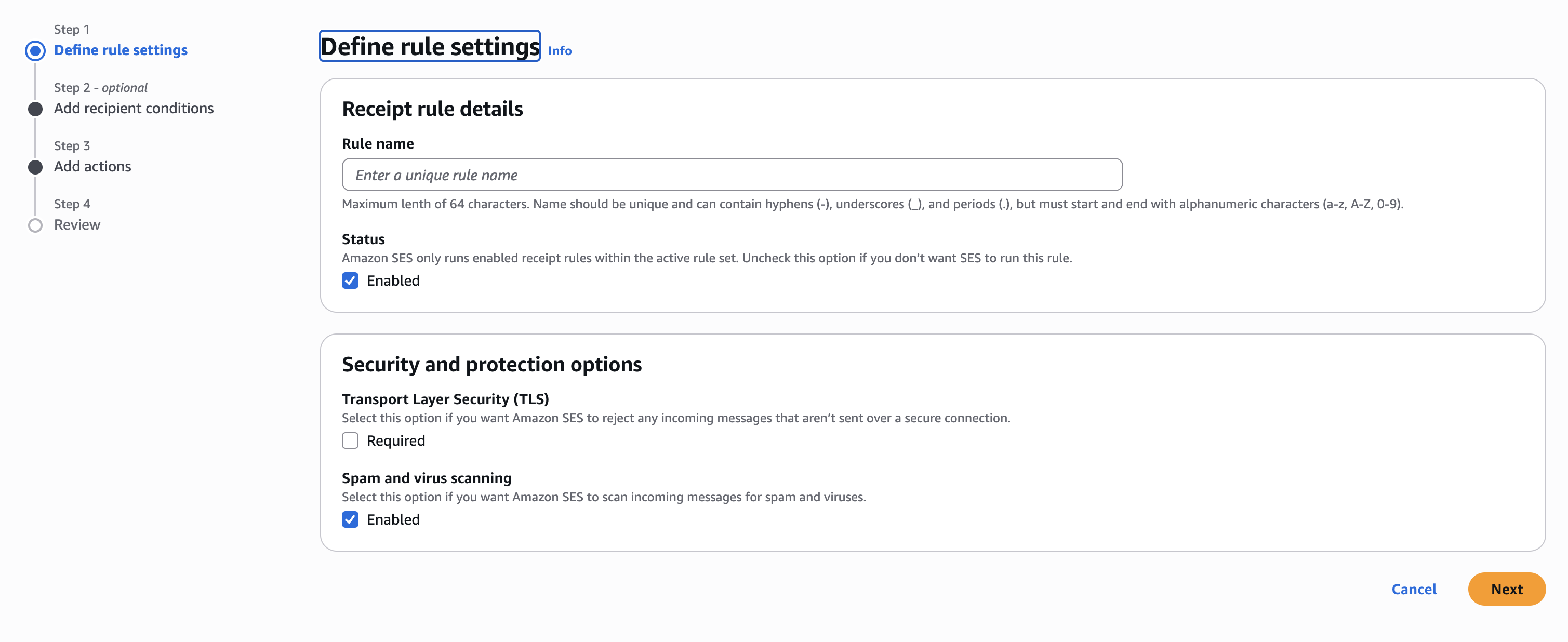Go to the Add recipient conditions step

pos(134,109)
